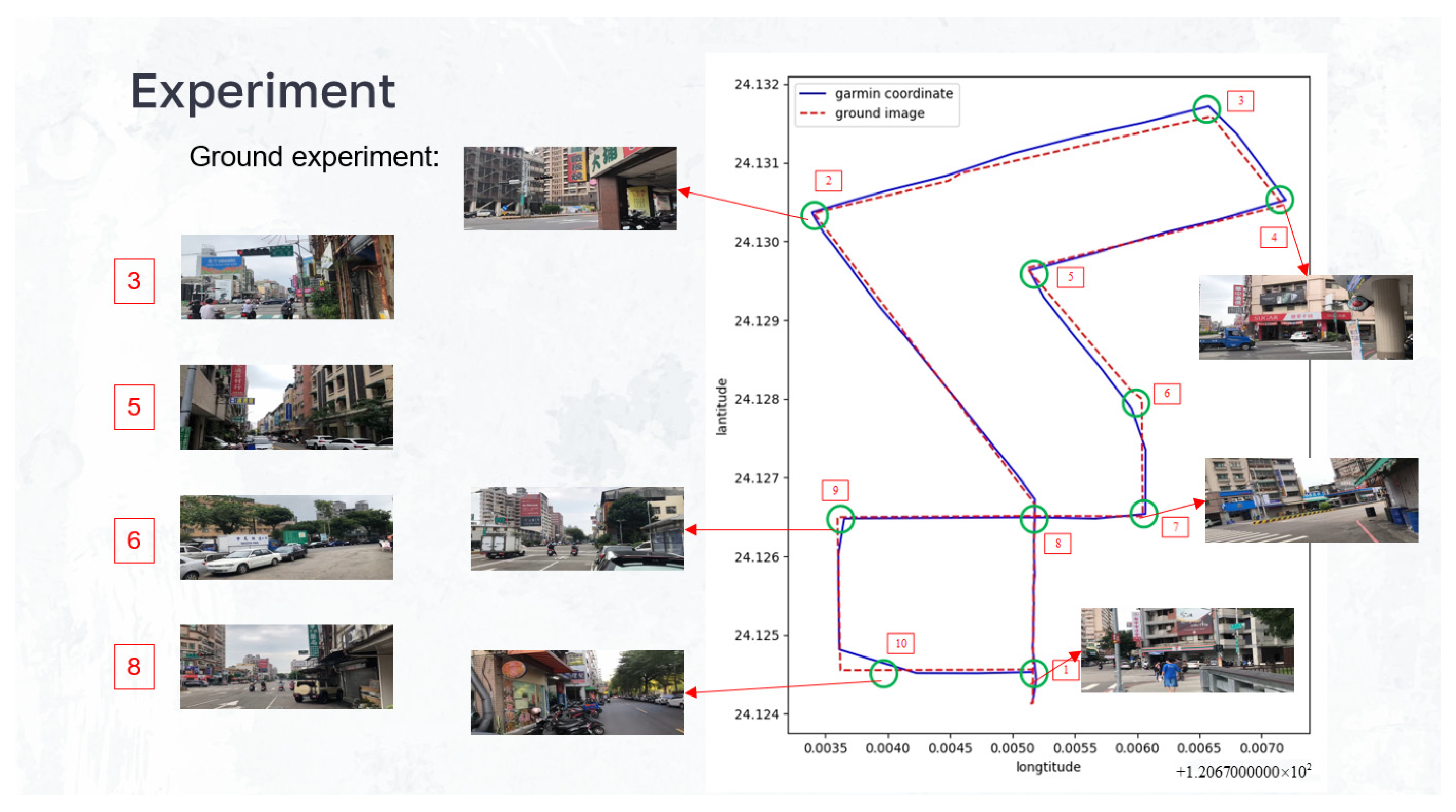Click the red number 5 box on left
This screenshot has height=812, width=1456.
click(x=134, y=407)
